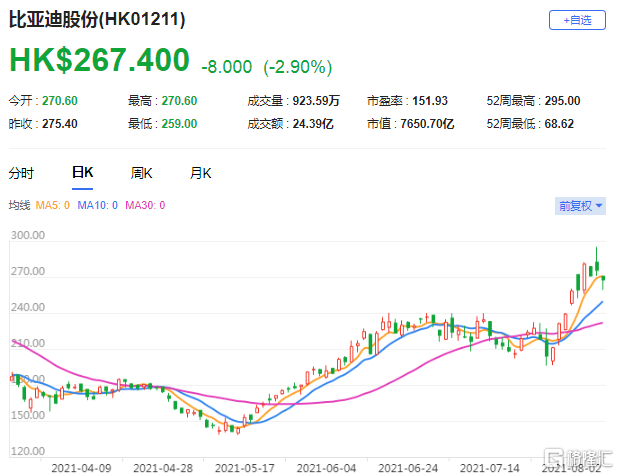The image size is (619, 475).
Task: Click 市盈率 value 151.93
Action: point(430,101)
